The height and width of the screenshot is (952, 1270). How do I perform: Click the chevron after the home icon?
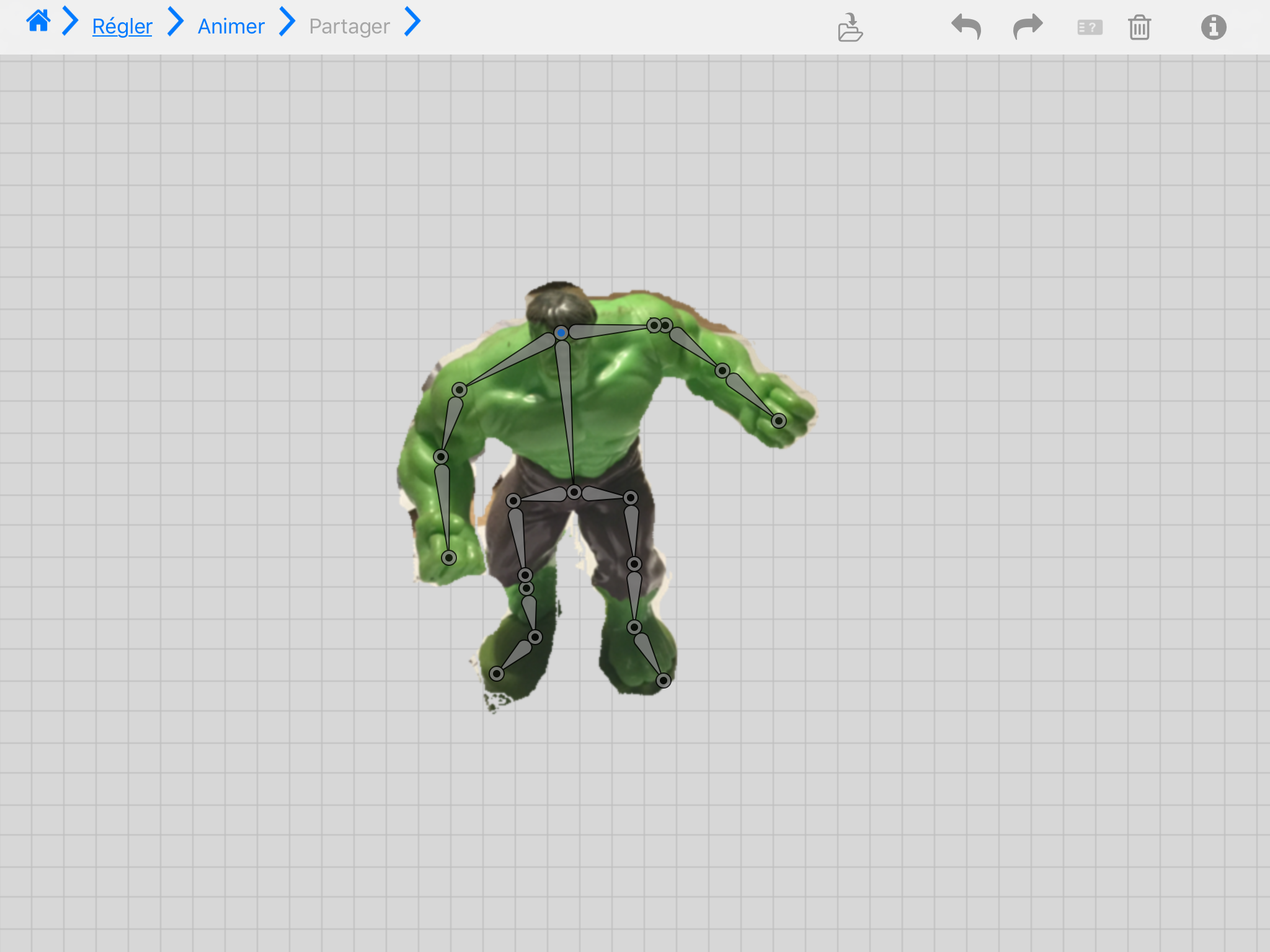click(71, 22)
